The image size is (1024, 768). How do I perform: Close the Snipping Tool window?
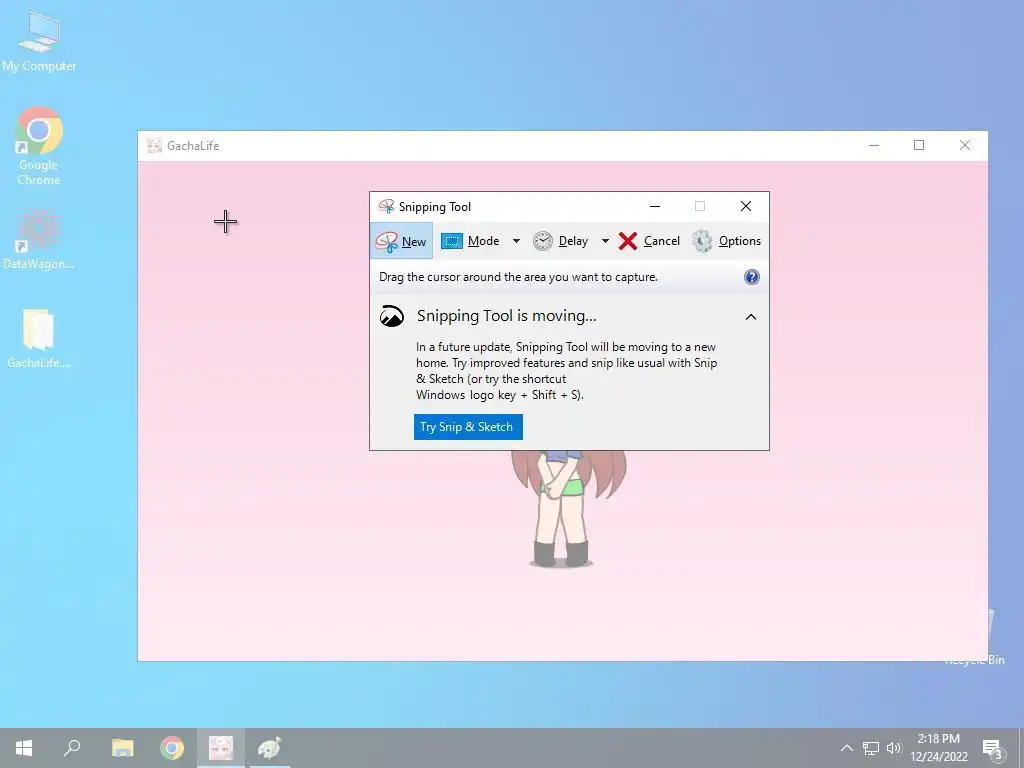coord(746,206)
